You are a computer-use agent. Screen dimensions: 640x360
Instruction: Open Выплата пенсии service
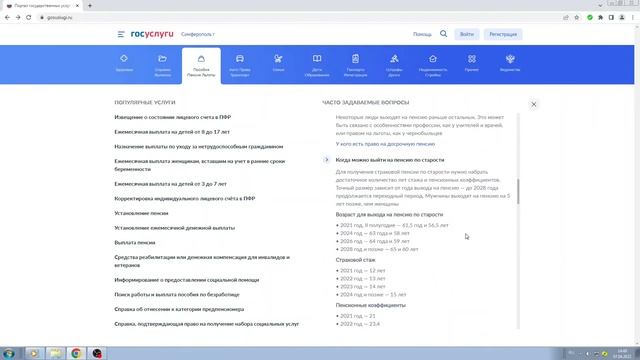click(x=135, y=242)
